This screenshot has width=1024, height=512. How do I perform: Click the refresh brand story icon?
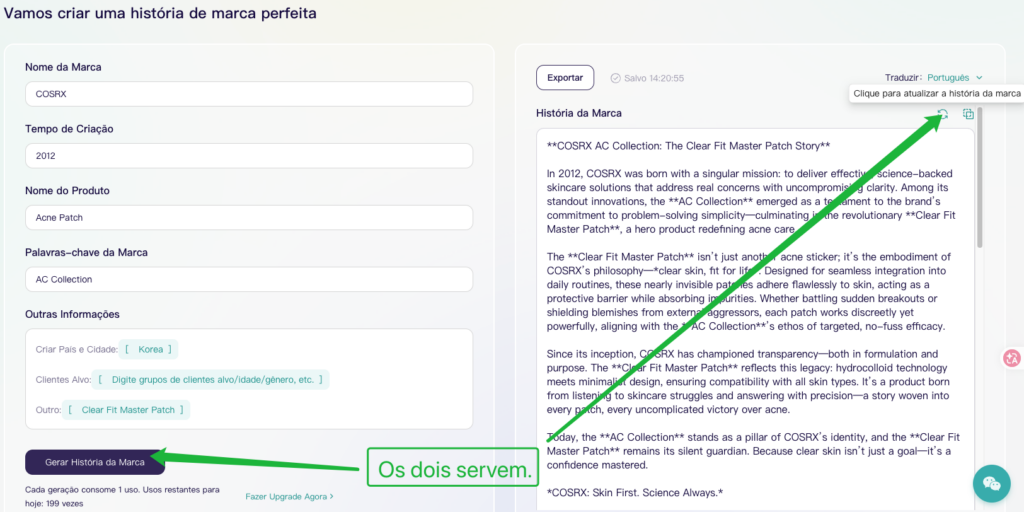[943, 114]
